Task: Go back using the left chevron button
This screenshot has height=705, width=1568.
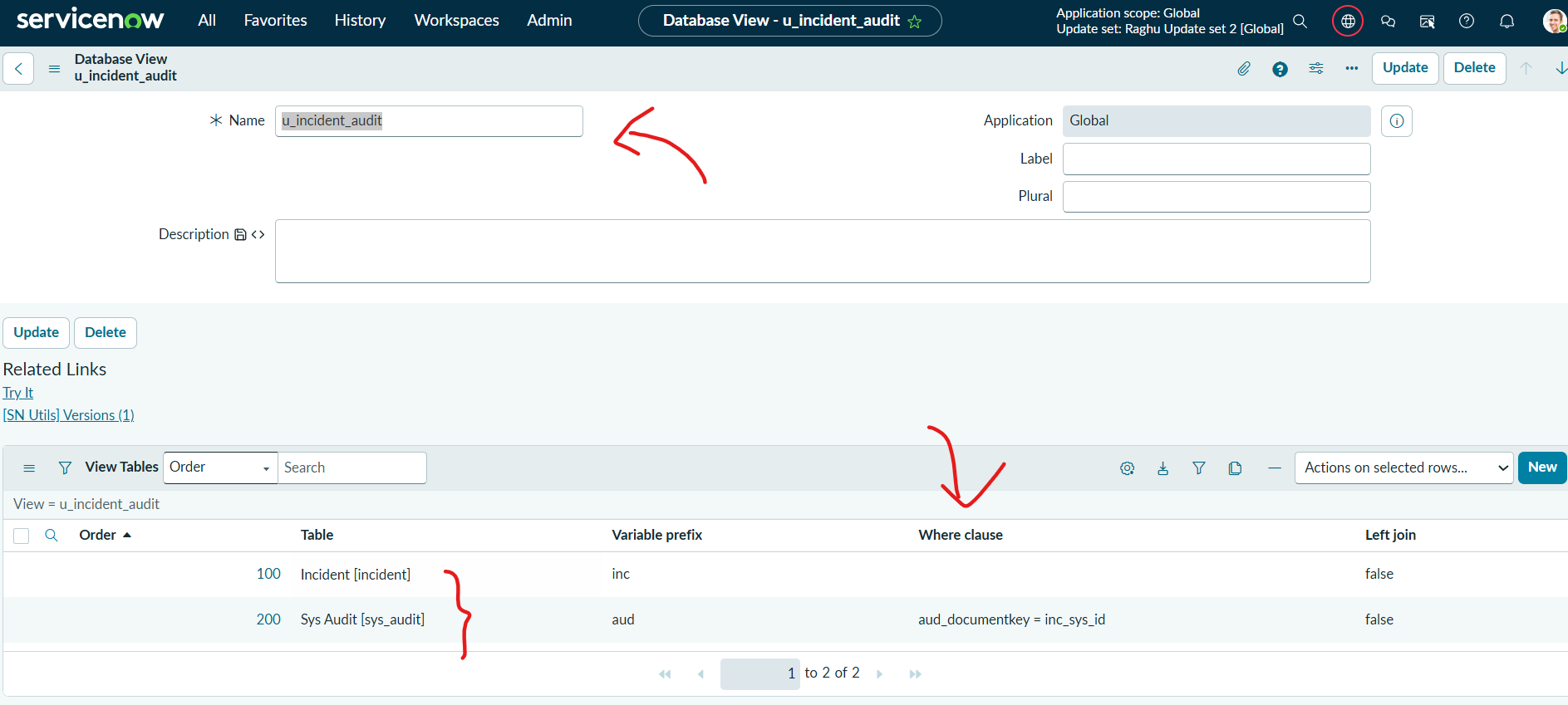Action: (x=18, y=69)
